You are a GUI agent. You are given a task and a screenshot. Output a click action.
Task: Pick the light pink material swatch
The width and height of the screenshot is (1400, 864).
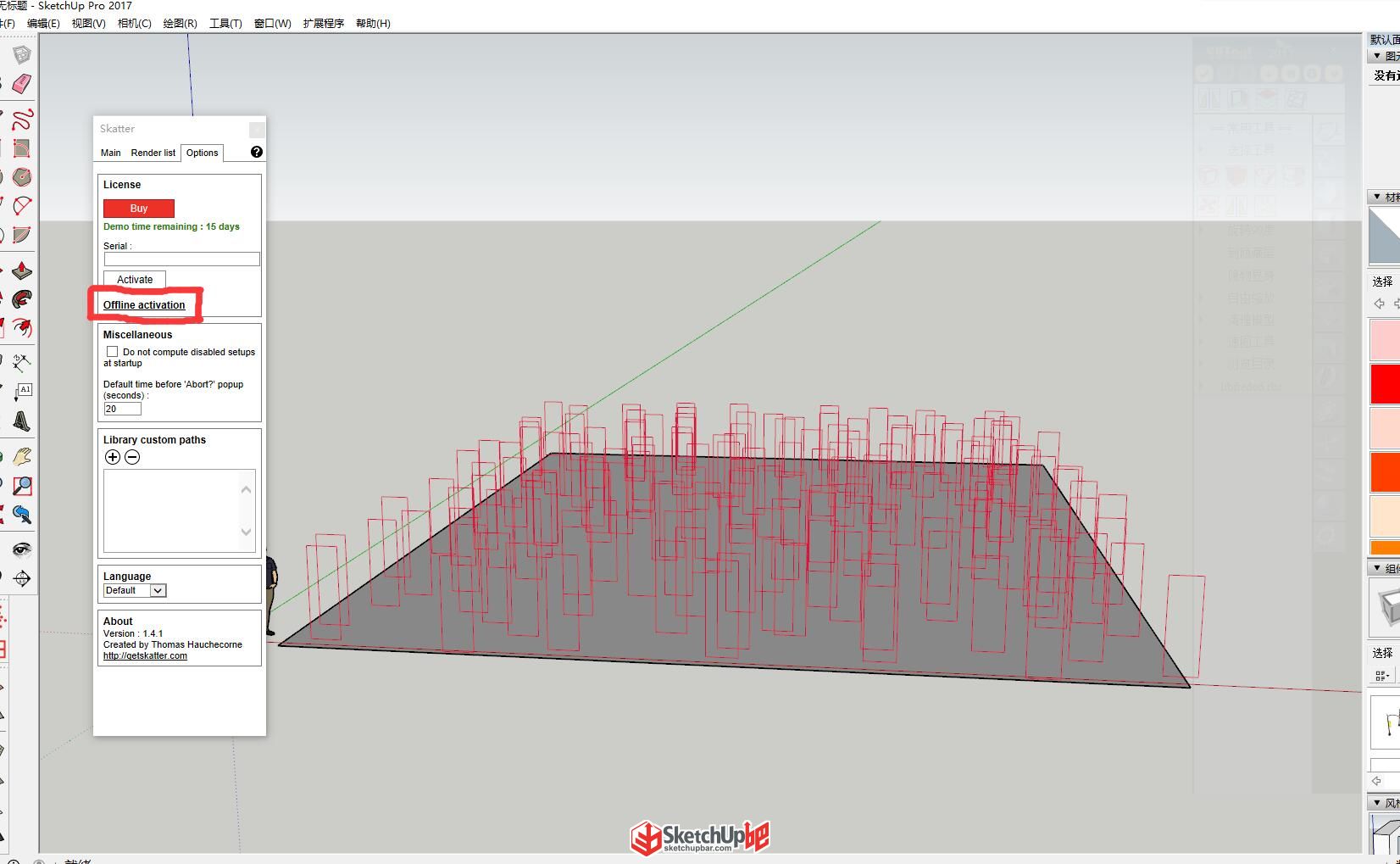tap(1385, 339)
